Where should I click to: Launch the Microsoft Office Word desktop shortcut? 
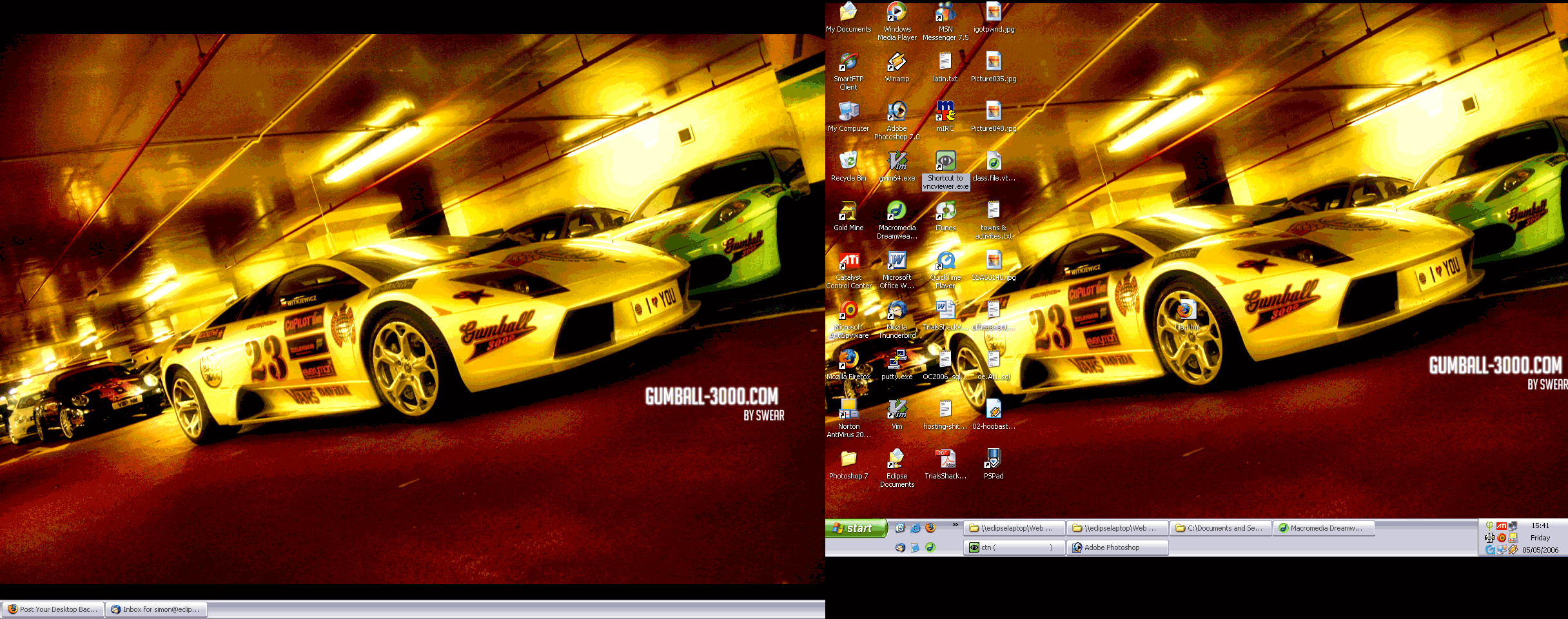897,270
